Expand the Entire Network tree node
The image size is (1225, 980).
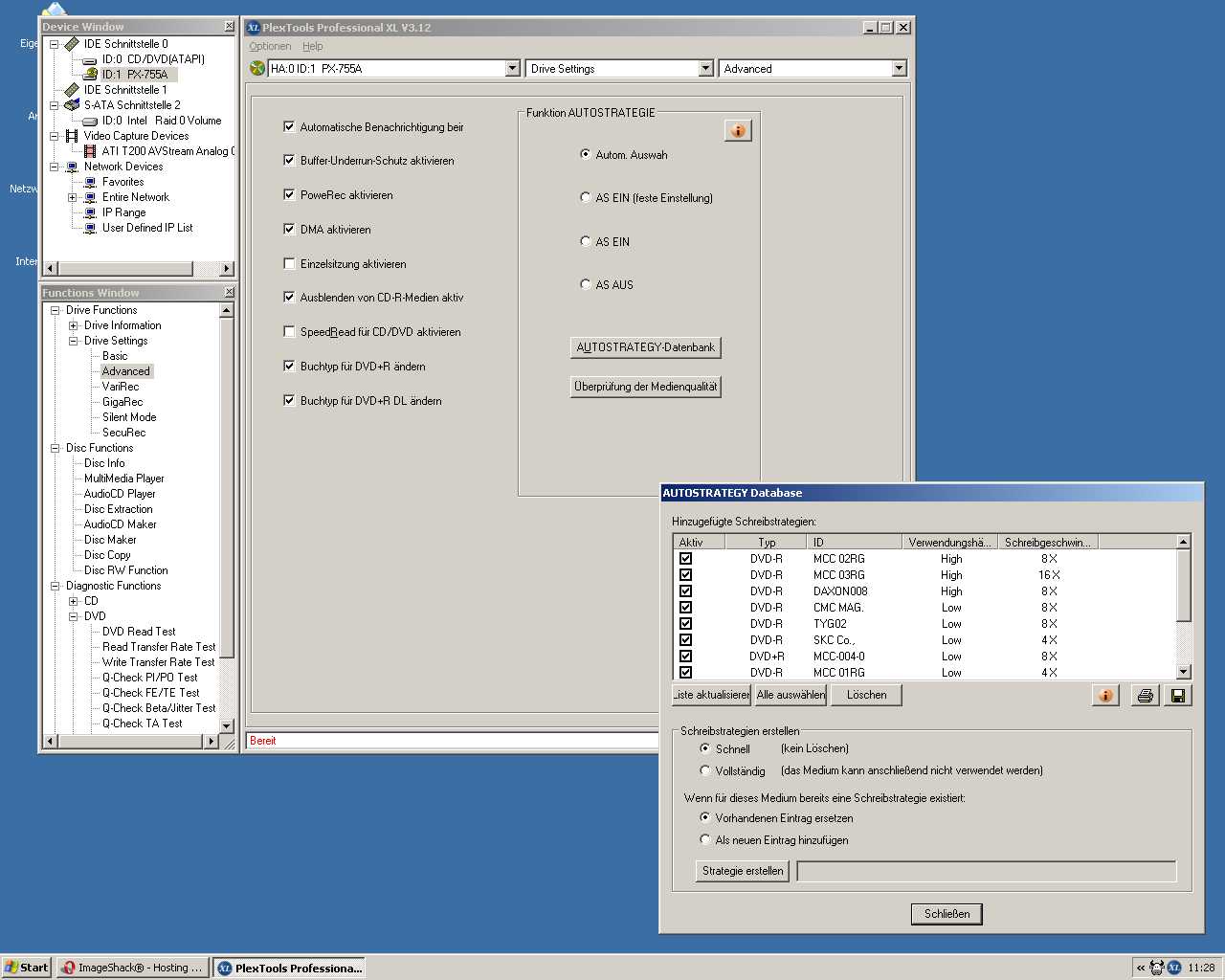pyautogui.click(x=73, y=197)
